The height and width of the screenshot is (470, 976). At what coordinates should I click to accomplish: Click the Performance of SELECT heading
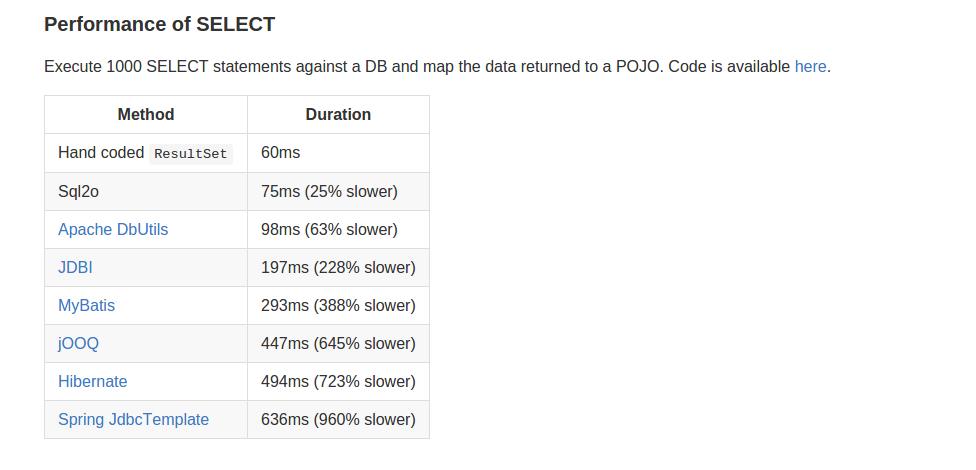point(159,24)
